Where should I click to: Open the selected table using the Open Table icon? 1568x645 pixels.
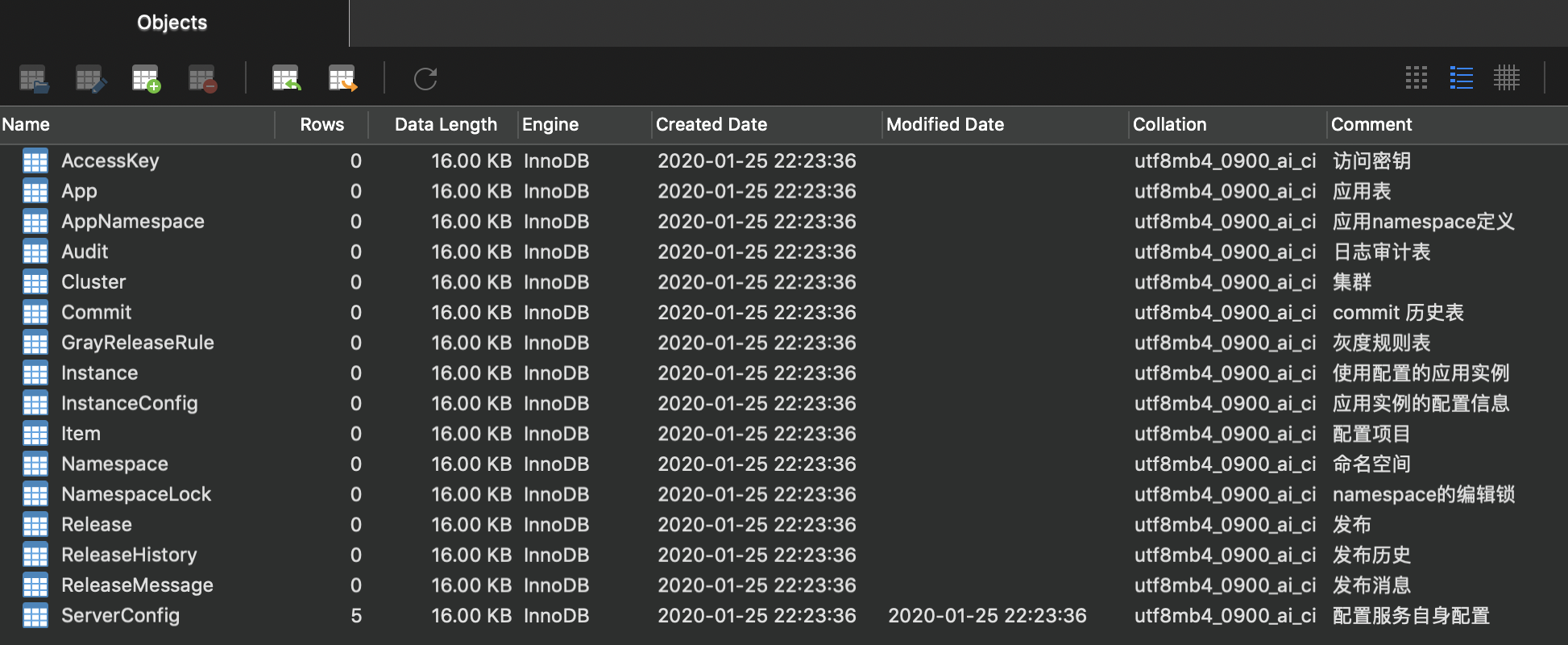34,78
